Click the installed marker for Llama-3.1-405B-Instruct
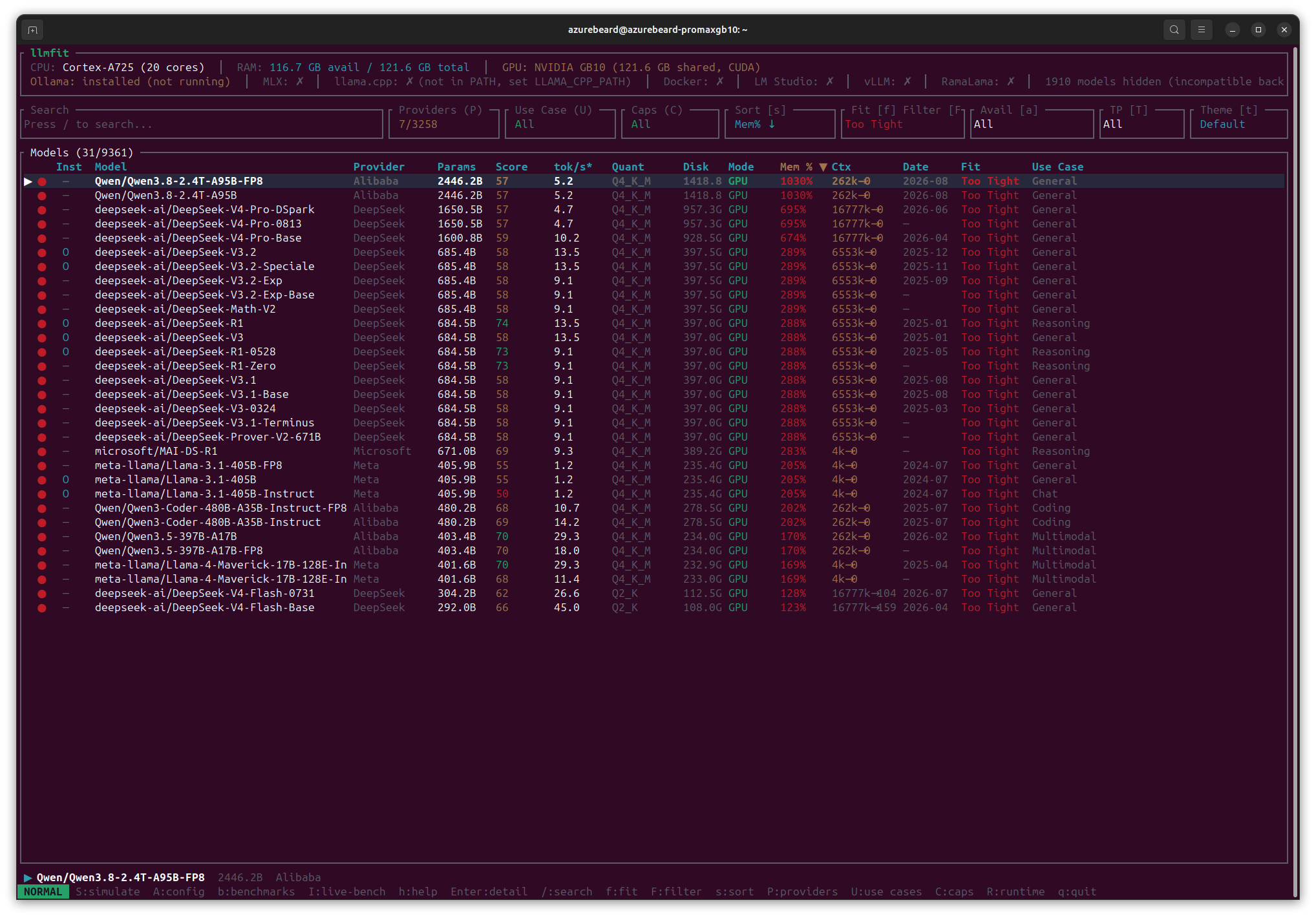Screen dimensions: 1316x918 pyautogui.click(x=66, y=494)
